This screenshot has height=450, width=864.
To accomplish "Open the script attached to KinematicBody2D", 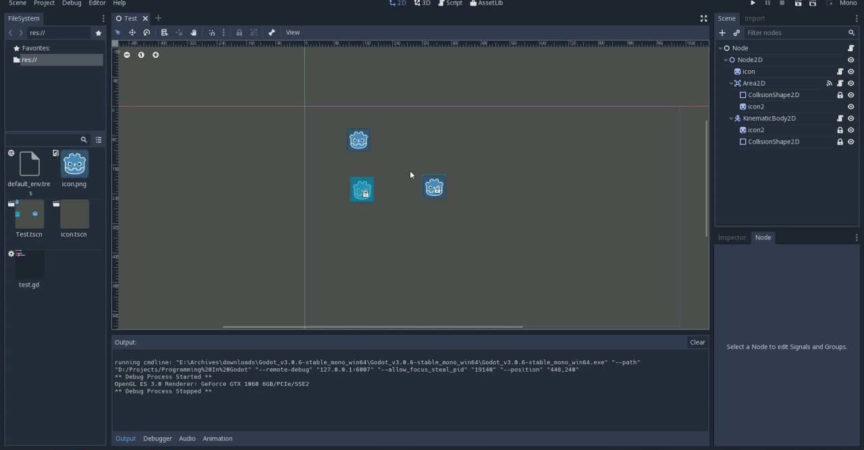I will coord(840,118).
